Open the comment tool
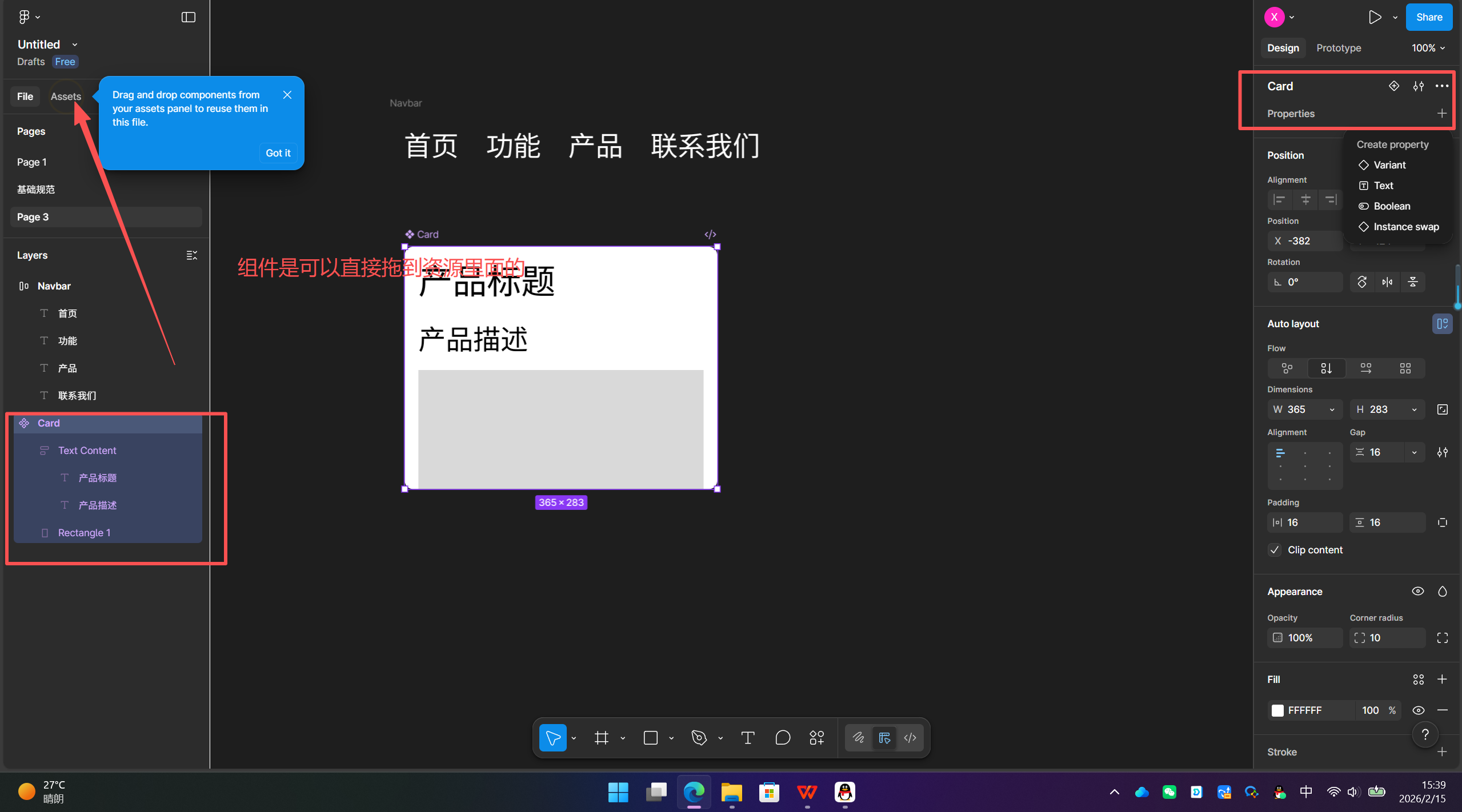The width and height of the screenshot is (1462, 812). (782, 737)
